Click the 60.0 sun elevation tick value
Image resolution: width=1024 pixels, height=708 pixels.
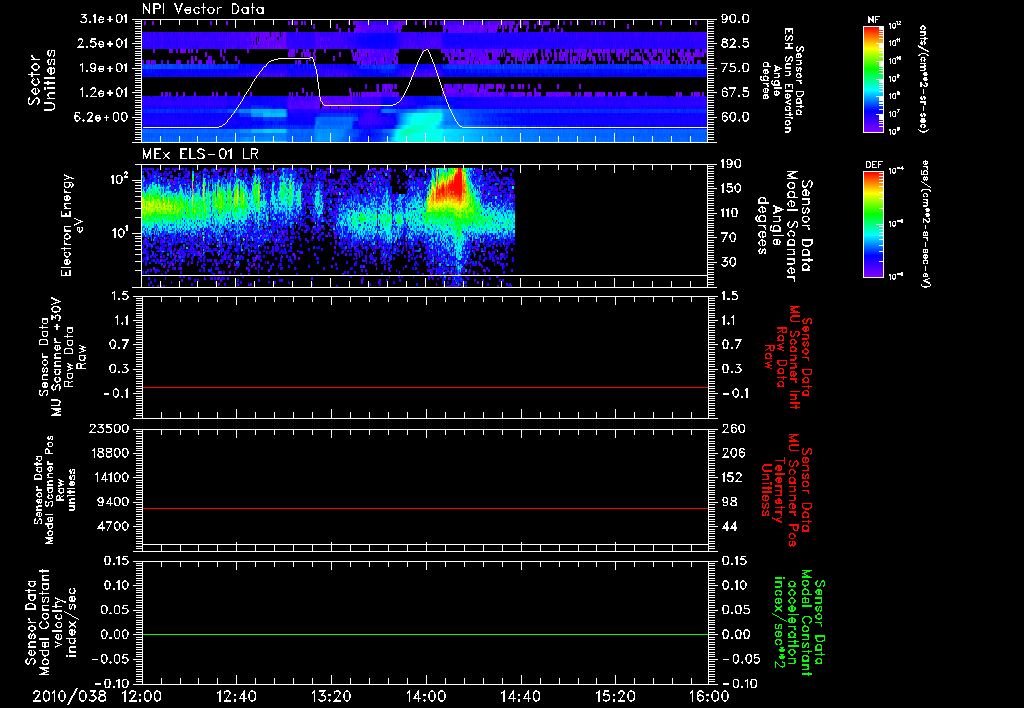tap(735, 117)
